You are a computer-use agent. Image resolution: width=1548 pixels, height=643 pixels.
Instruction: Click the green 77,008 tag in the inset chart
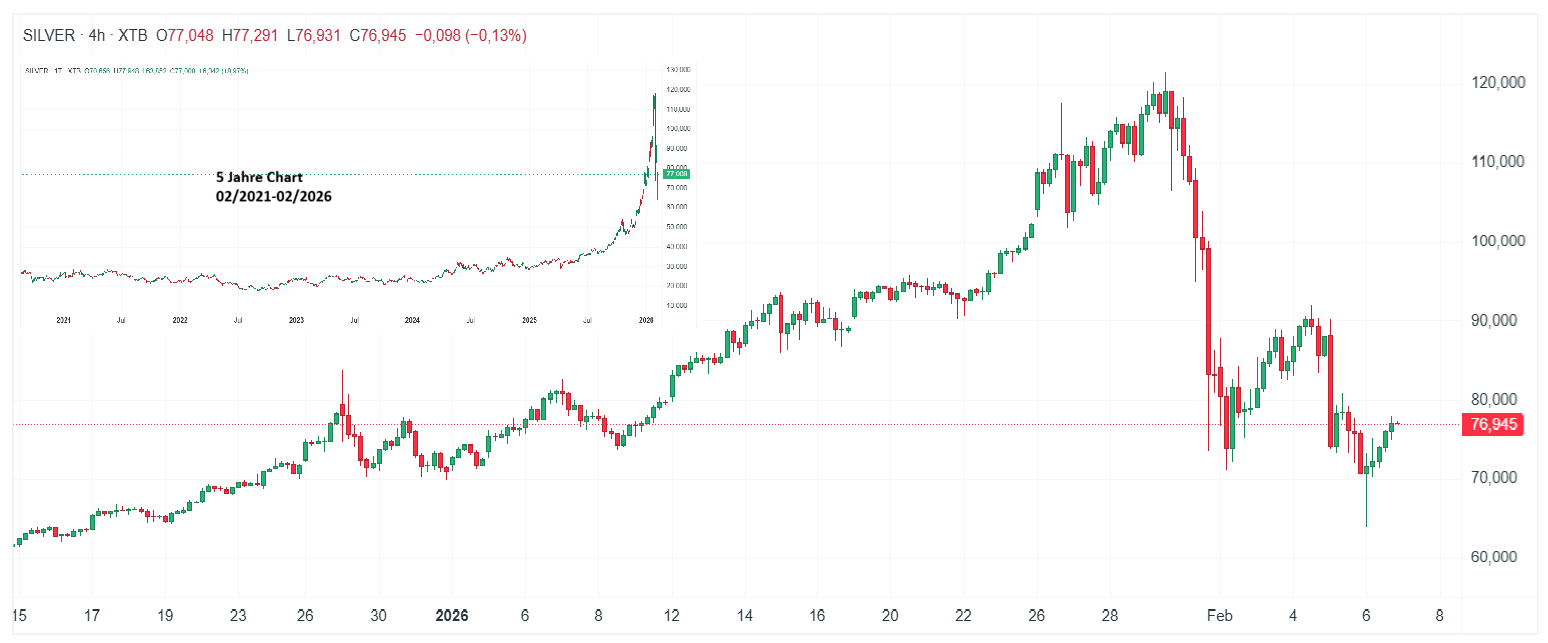[x=677, y=173]
